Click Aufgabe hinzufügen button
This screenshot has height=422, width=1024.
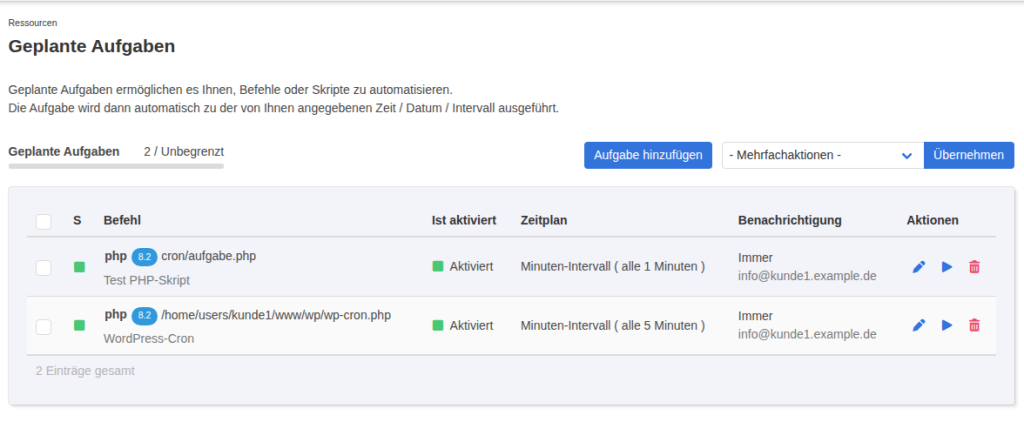click(648, 155)
